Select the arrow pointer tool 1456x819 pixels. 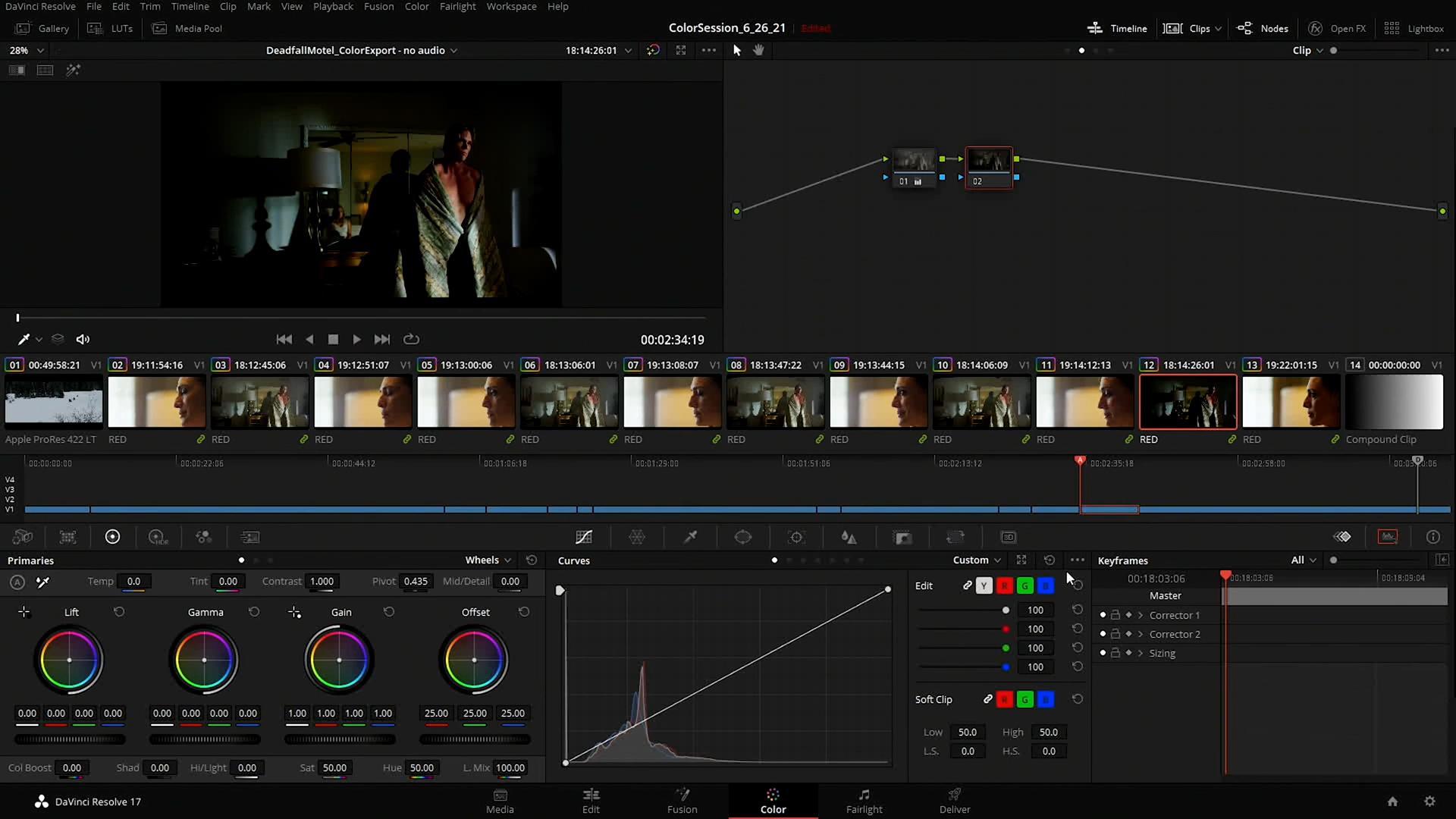coord(736,50)
